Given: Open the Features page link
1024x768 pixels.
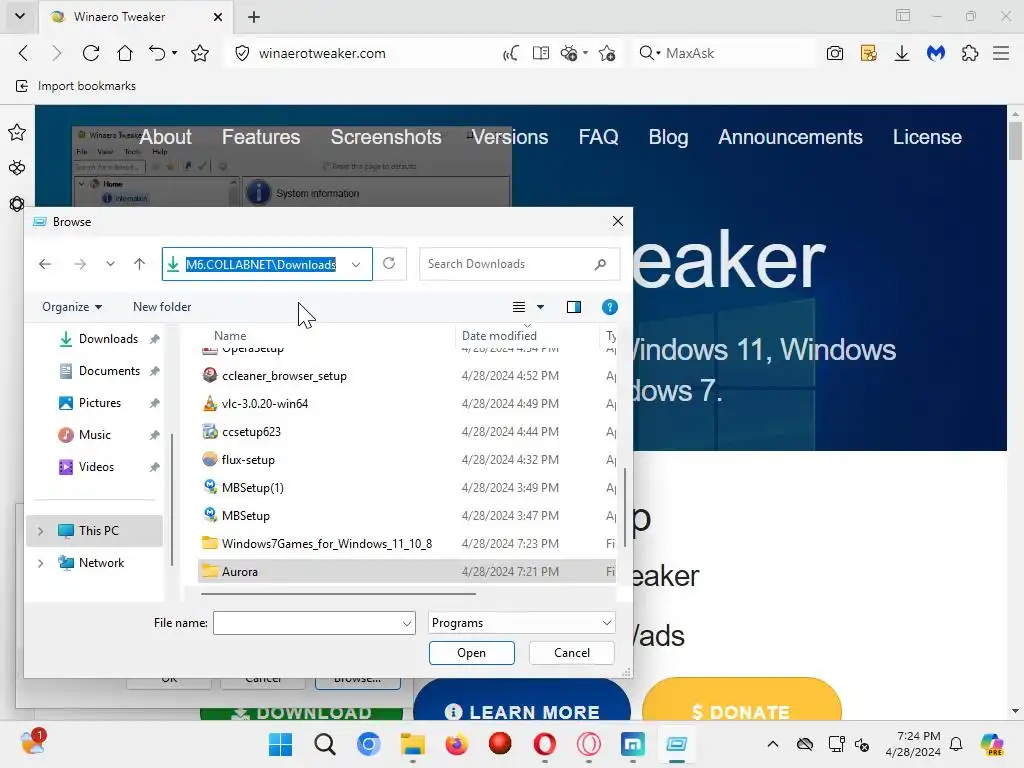Looking at the screenshot, I should tap(261, 137).
